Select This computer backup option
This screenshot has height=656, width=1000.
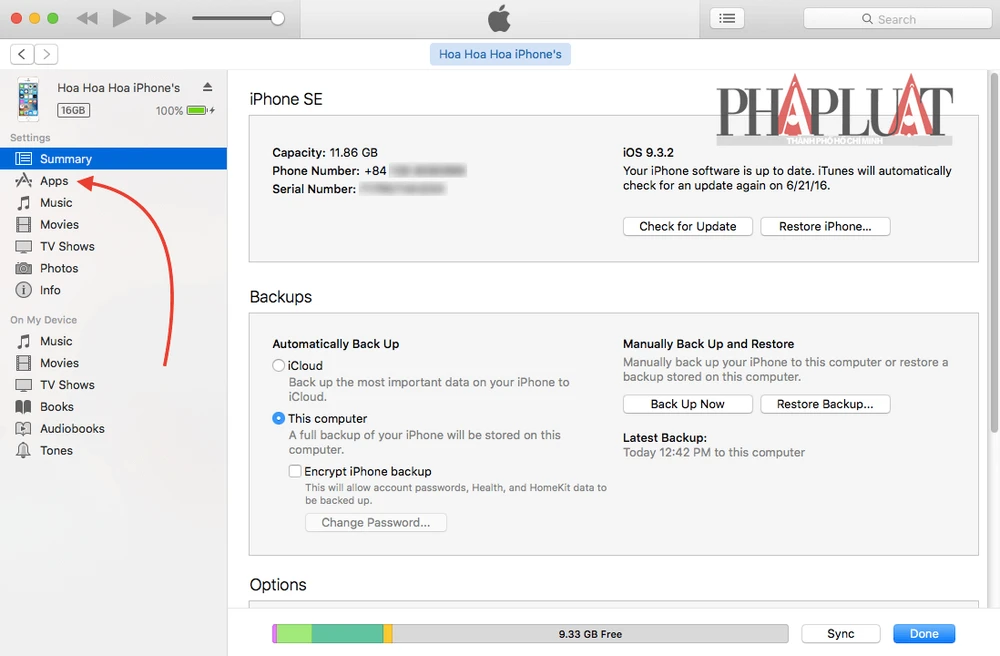279,419
